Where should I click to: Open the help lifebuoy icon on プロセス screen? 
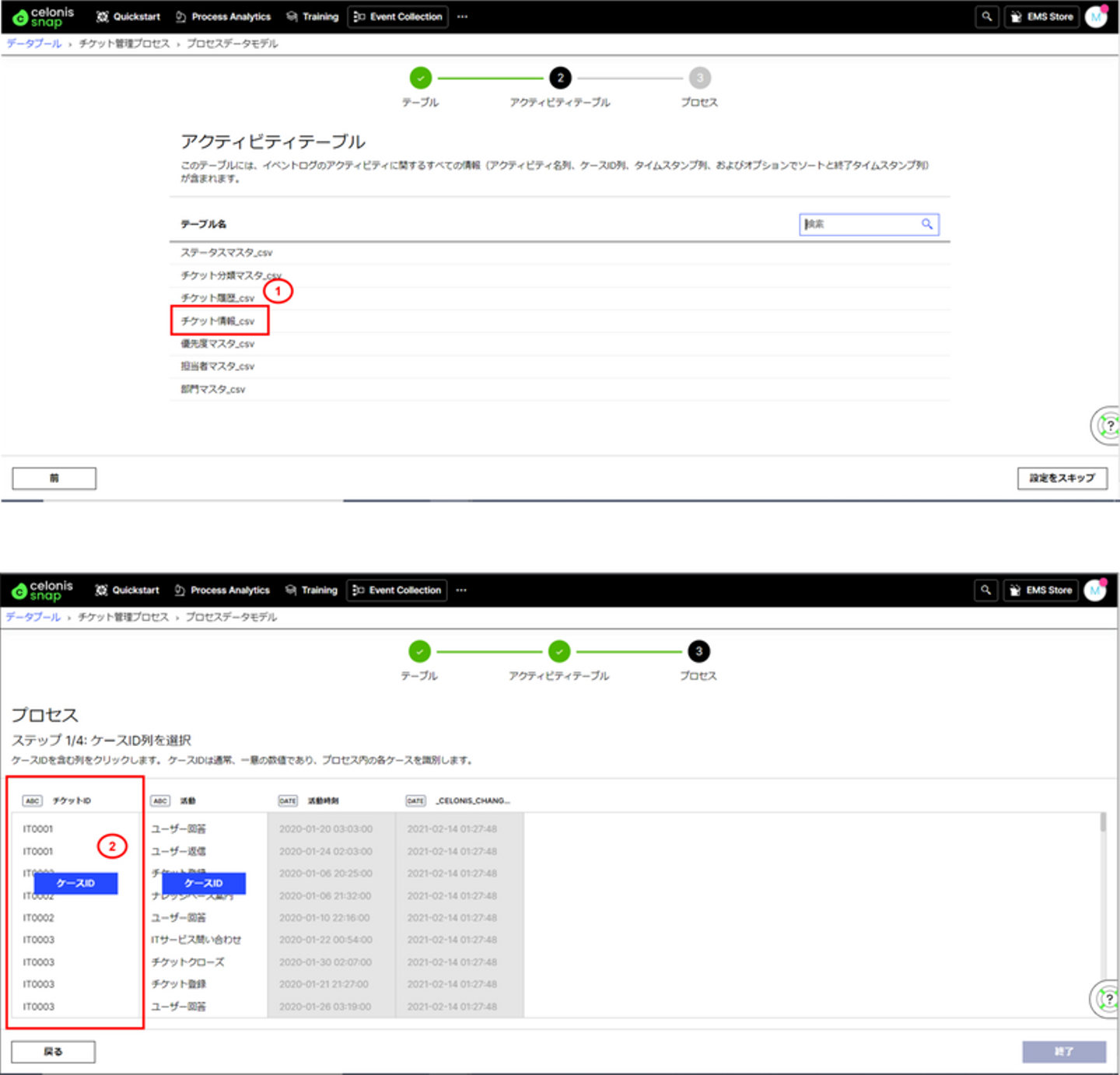pos(1105,999)
